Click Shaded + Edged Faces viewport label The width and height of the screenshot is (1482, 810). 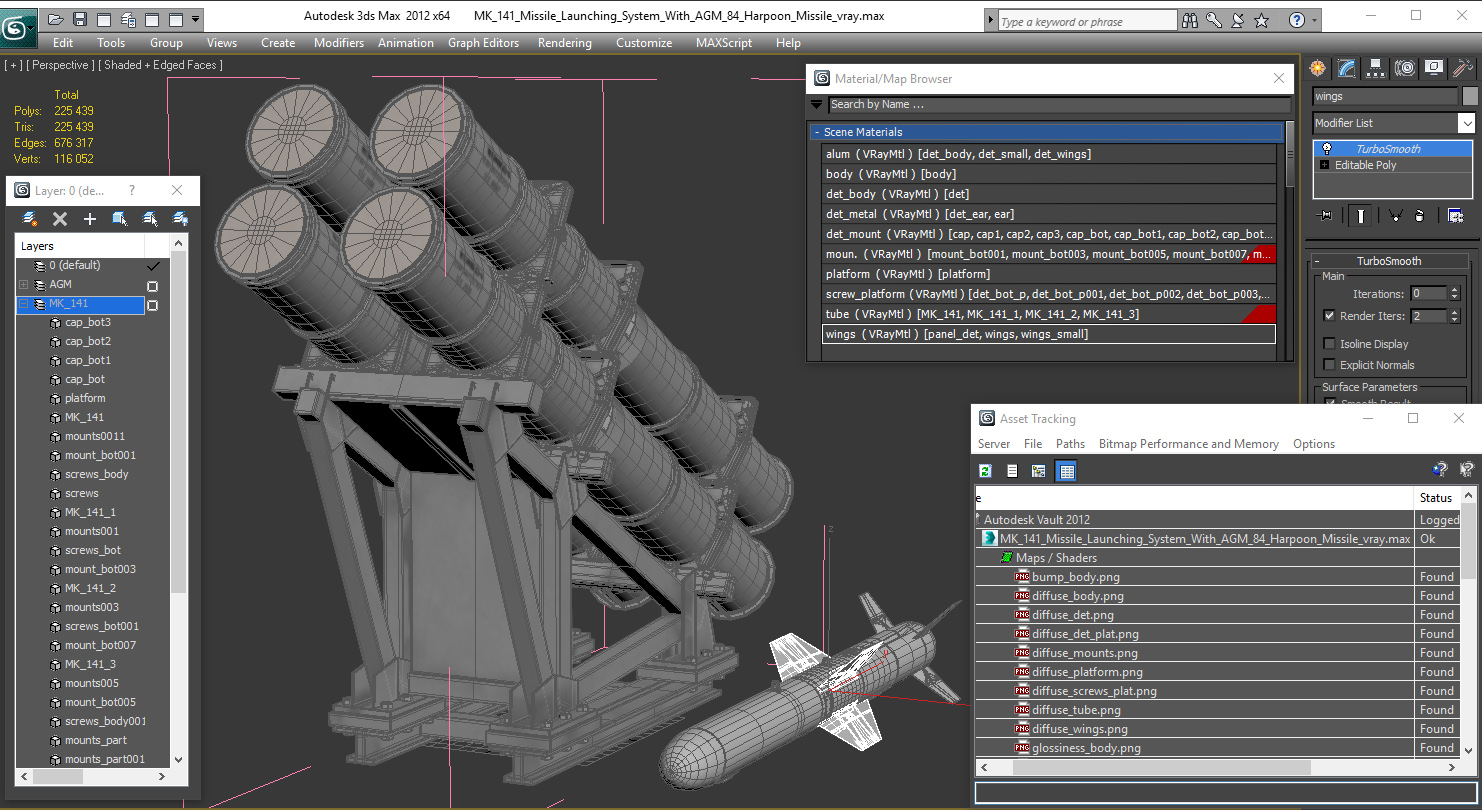161,65
